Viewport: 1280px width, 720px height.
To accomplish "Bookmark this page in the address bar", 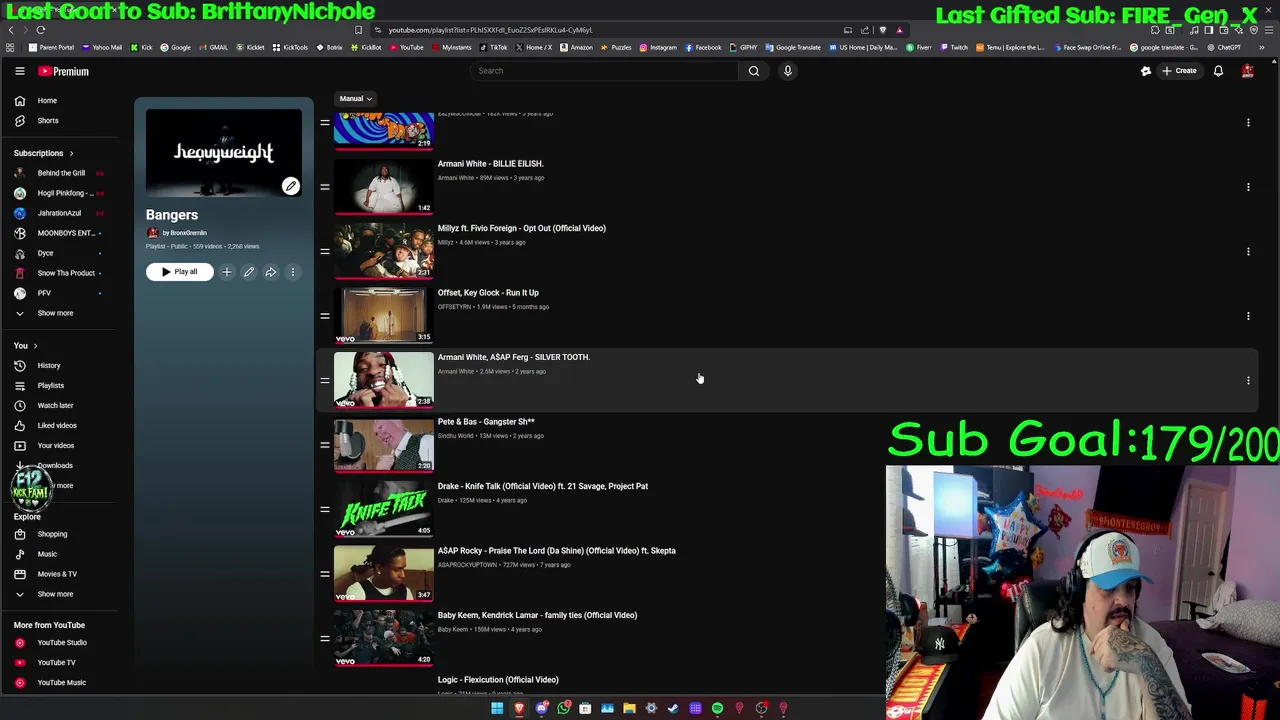I will [358, 30].
